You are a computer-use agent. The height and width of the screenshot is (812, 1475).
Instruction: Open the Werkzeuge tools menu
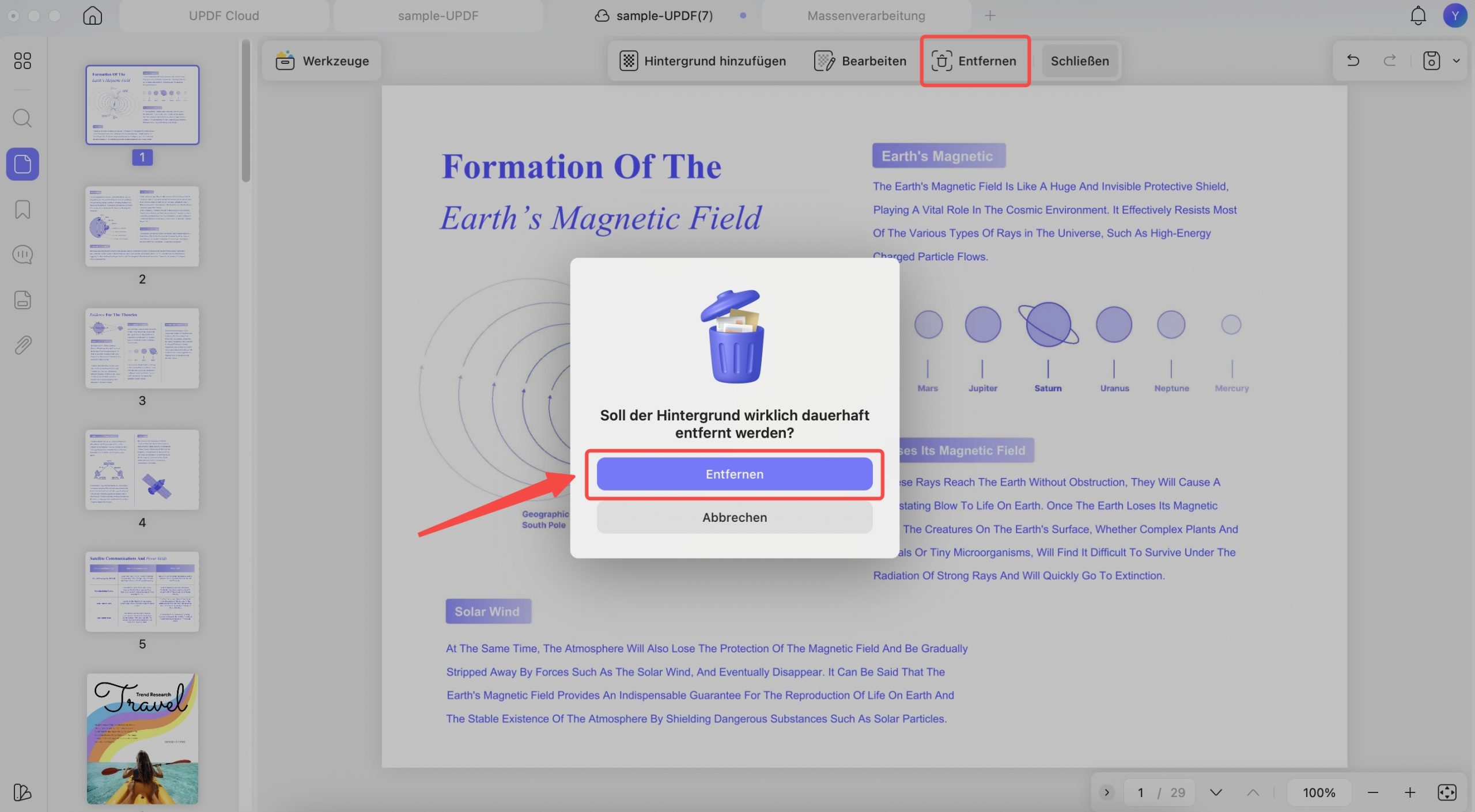tap(323, 60)
